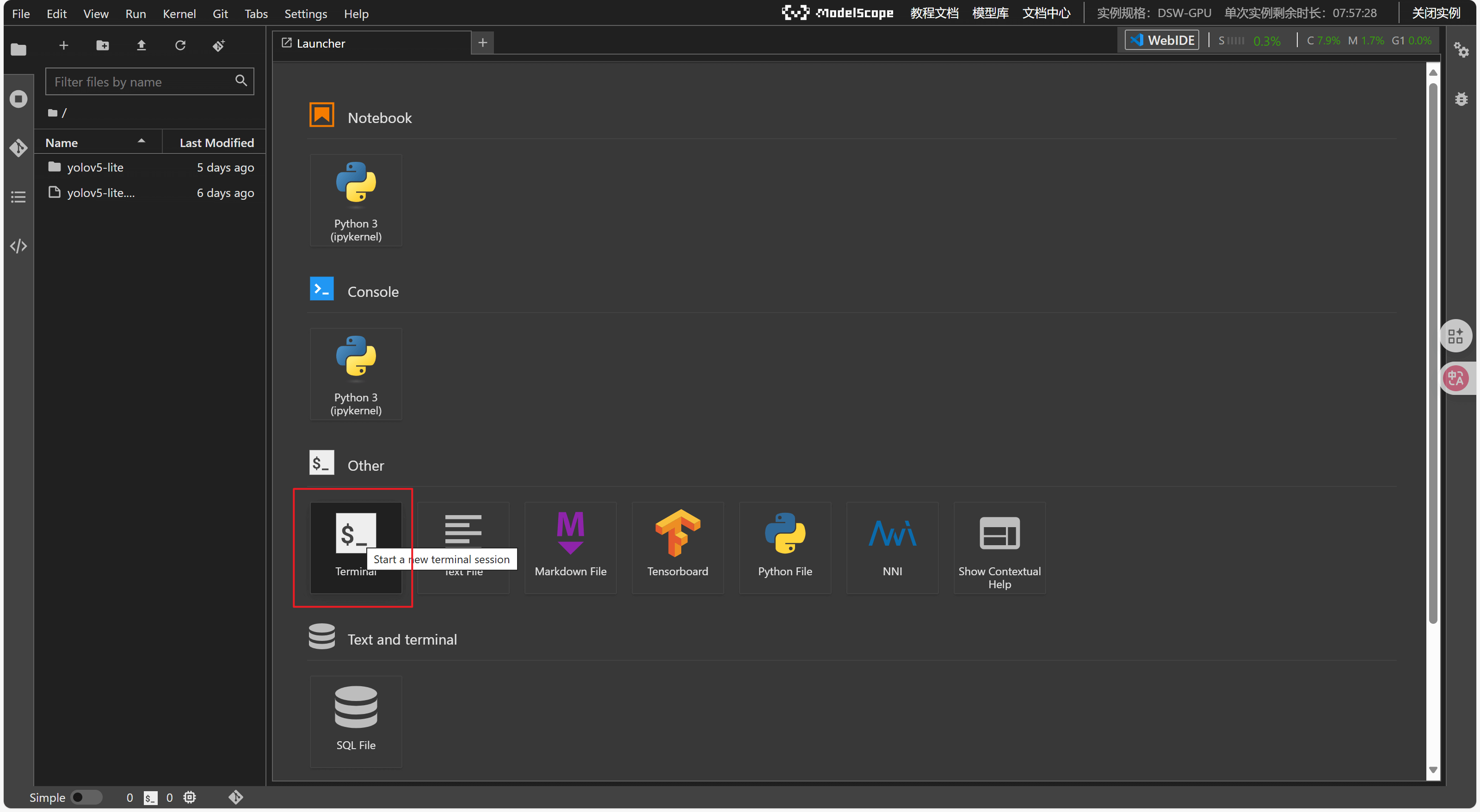Open the running terminals and kernels sidebar
Viewport: 1480px width, 812px height.
click(18, 99)
